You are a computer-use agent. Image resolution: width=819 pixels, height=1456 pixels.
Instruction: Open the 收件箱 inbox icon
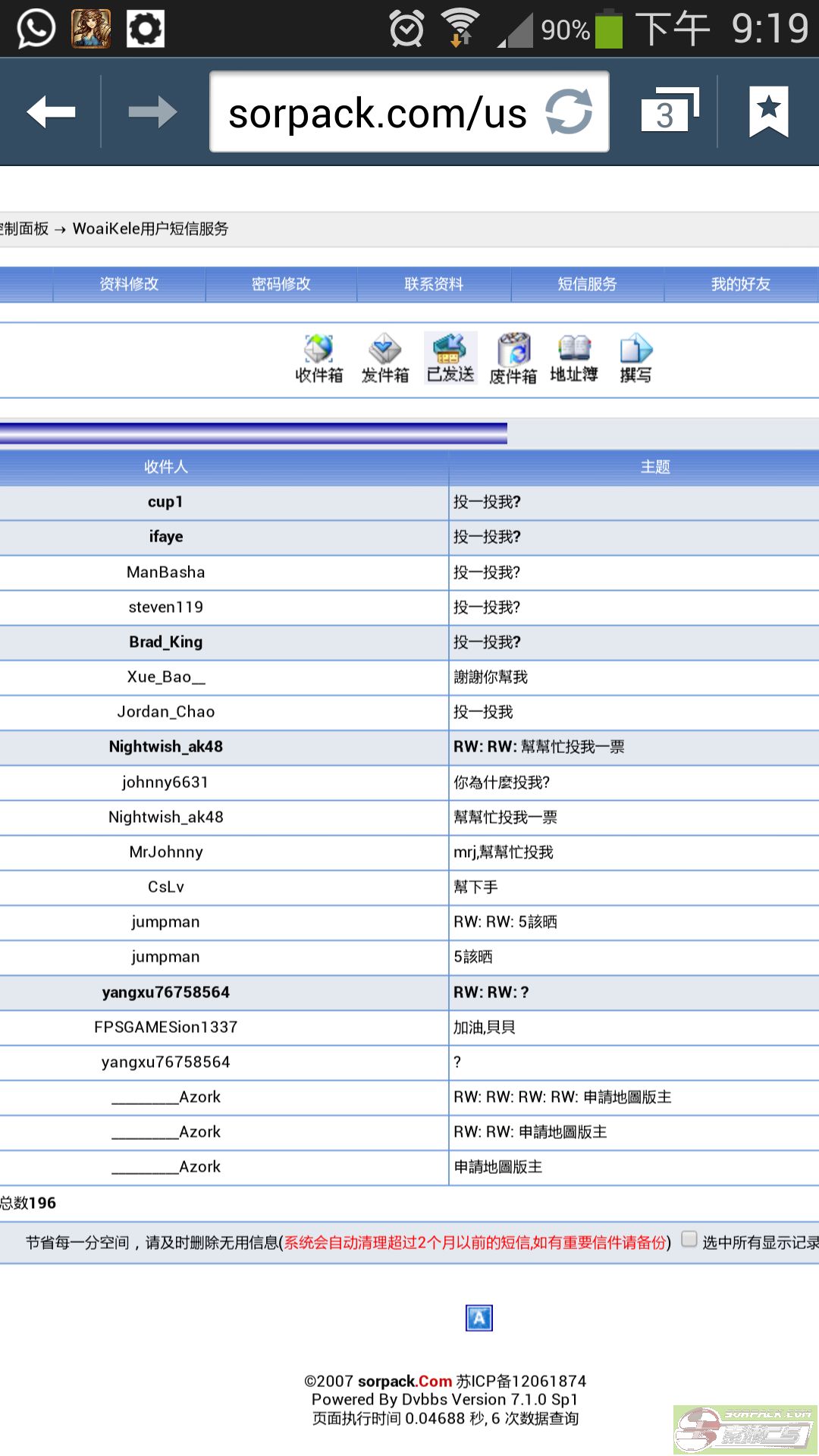pos(318,358)
